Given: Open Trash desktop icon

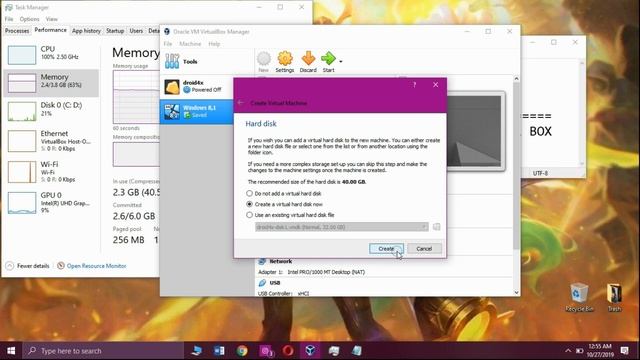Looking at the screenshot, I should coord(614,297).
